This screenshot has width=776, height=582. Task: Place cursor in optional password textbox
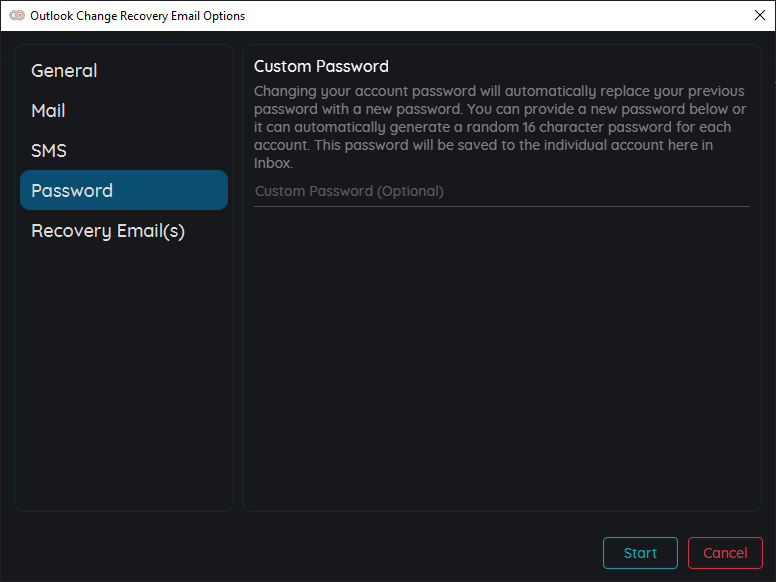pos(502,192)
